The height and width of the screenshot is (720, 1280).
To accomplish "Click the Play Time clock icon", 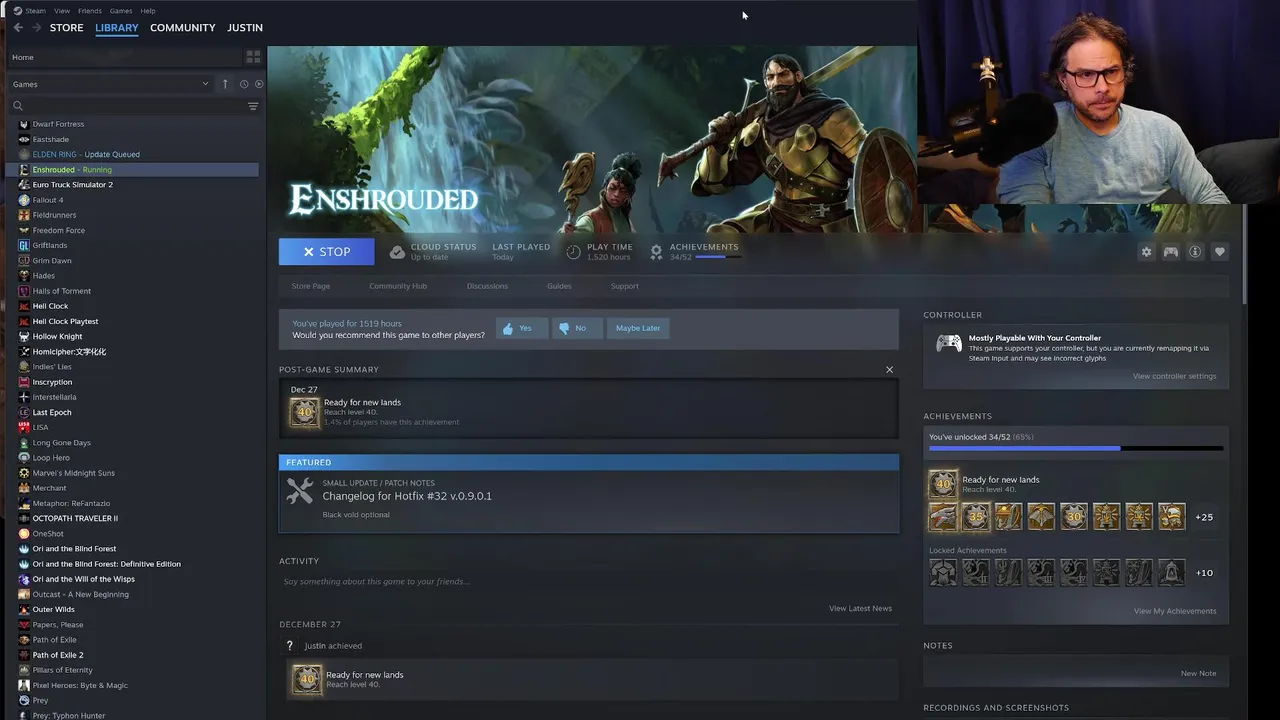I will 573,252.
